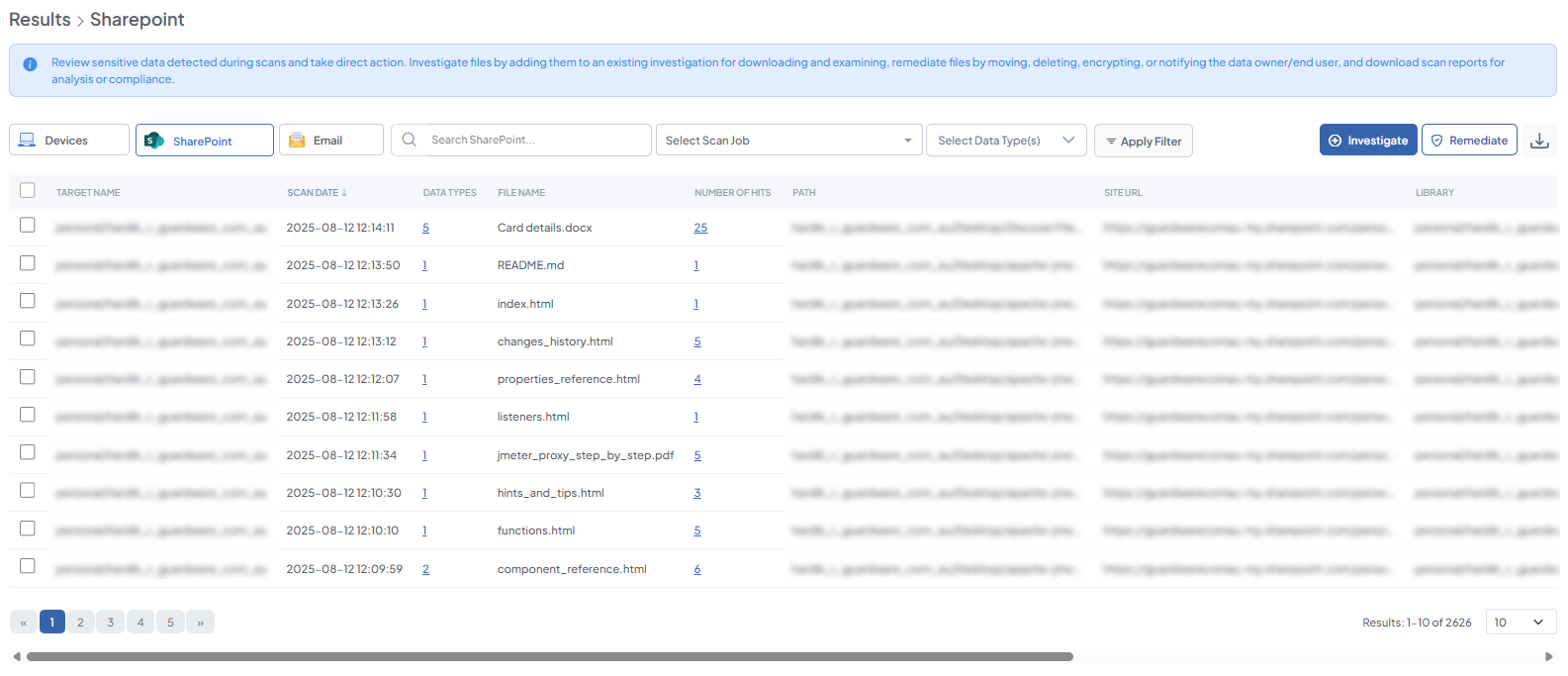Screen dimensions: 1568x676
Task: Click the search magnifier icon
Action: (410, 141)
